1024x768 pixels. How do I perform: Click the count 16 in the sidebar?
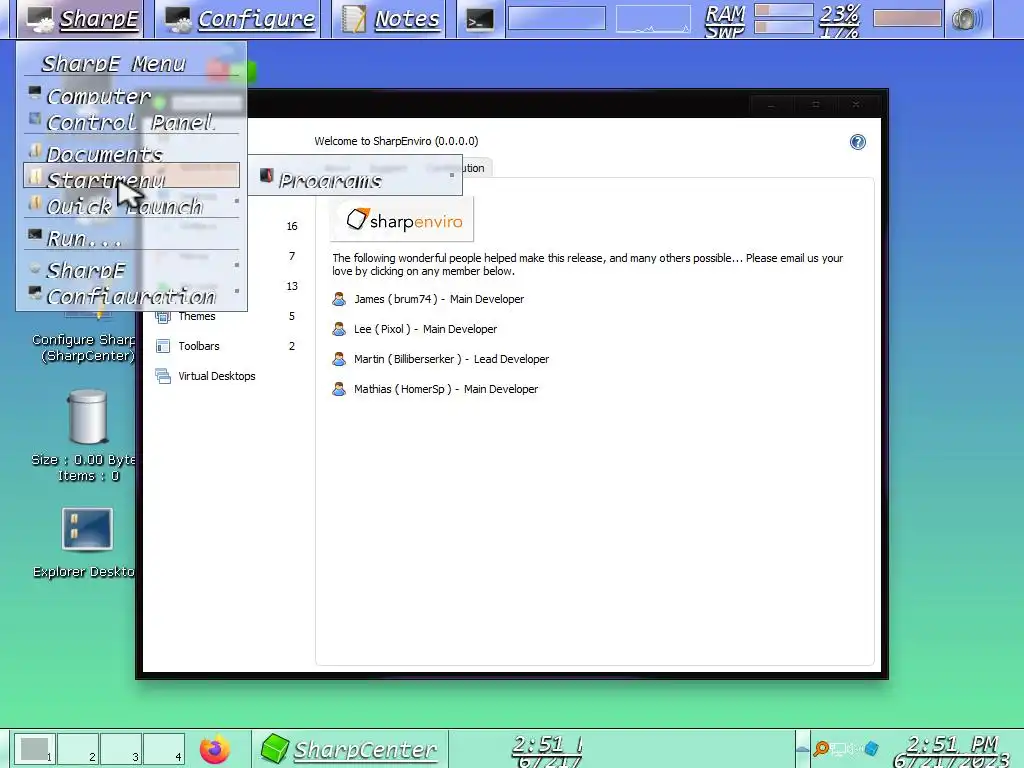tap(292, 227)
